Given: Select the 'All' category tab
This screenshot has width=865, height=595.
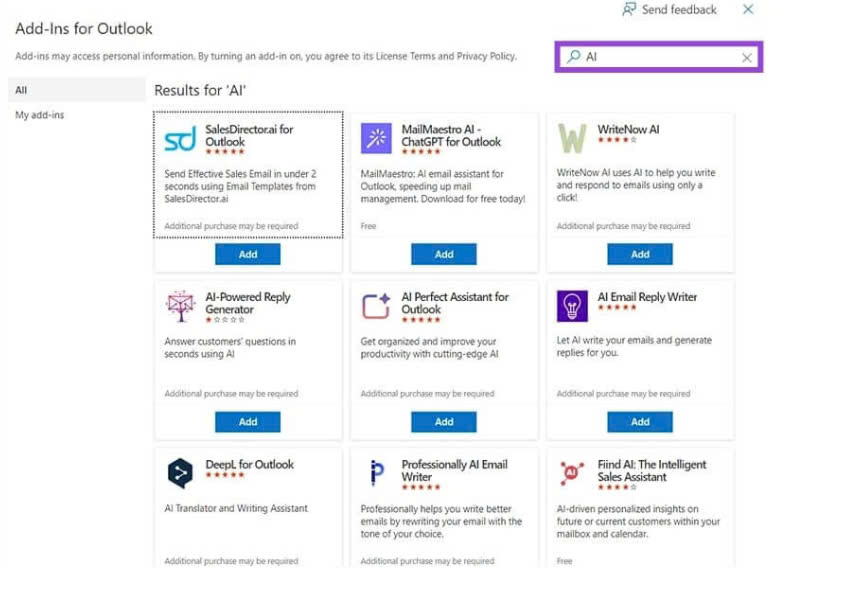Looking at the screenshot, I should tap(22, 90).
